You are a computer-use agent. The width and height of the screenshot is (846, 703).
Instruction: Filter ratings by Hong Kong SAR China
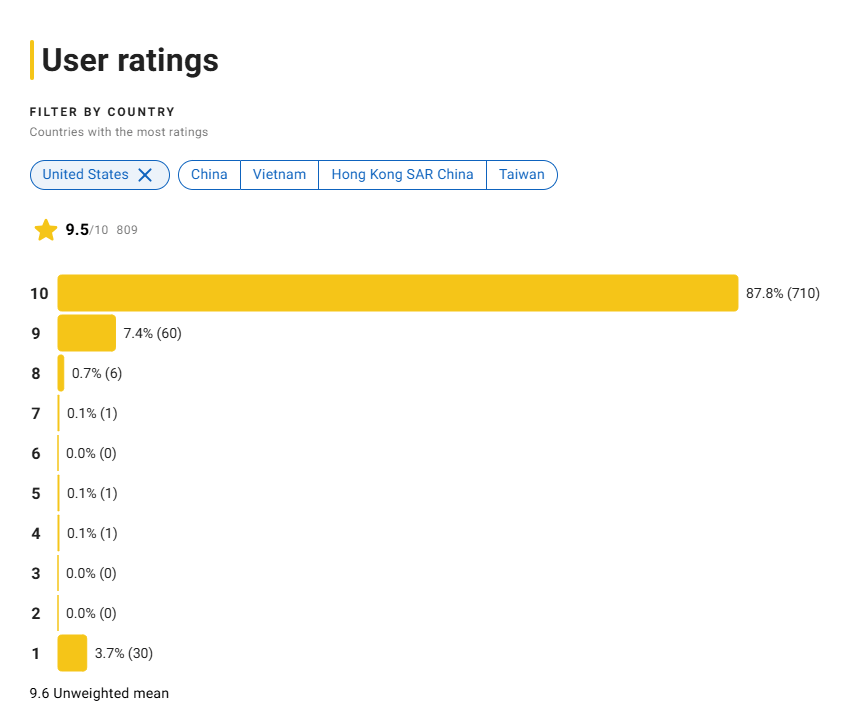click(402, 175)
